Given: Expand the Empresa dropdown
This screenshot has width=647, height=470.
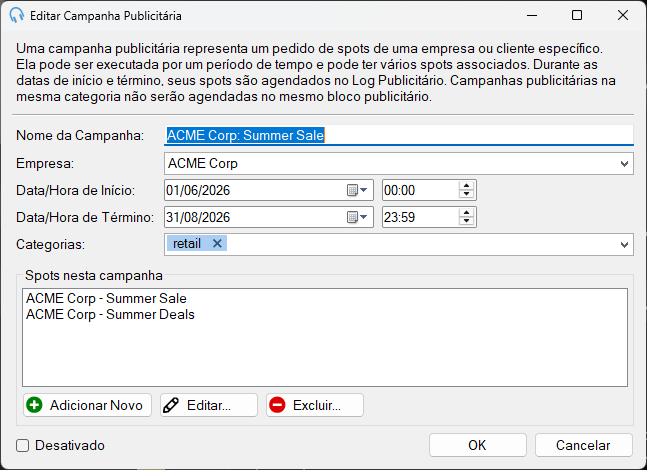Looking at the screenshot, I should [624, 164].
